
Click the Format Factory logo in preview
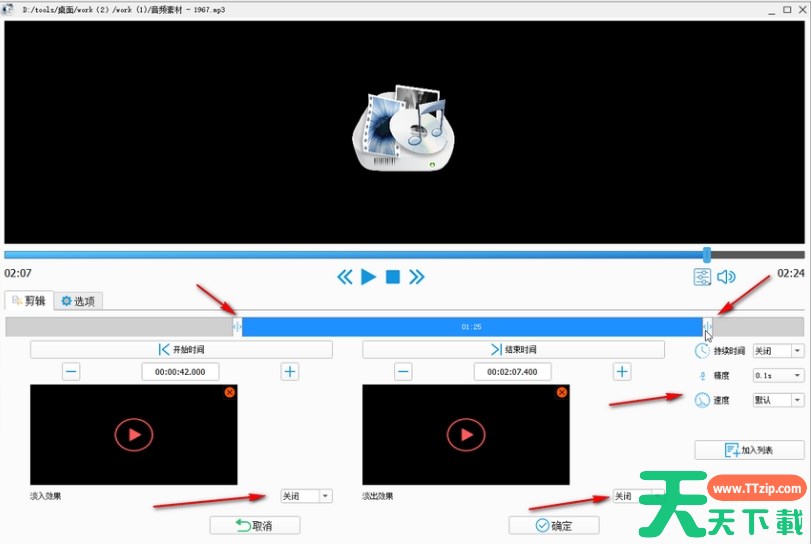point(404,128)
